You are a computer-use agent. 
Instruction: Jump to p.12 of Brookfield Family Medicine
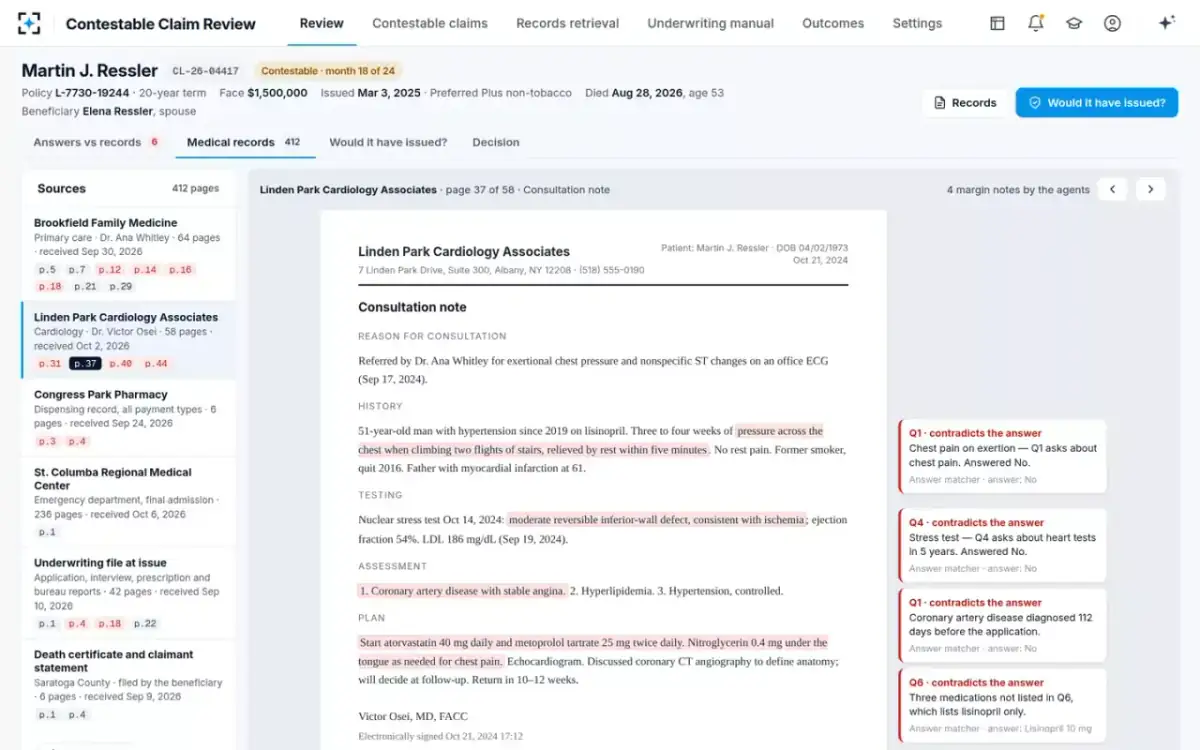[x=109, y=270]
